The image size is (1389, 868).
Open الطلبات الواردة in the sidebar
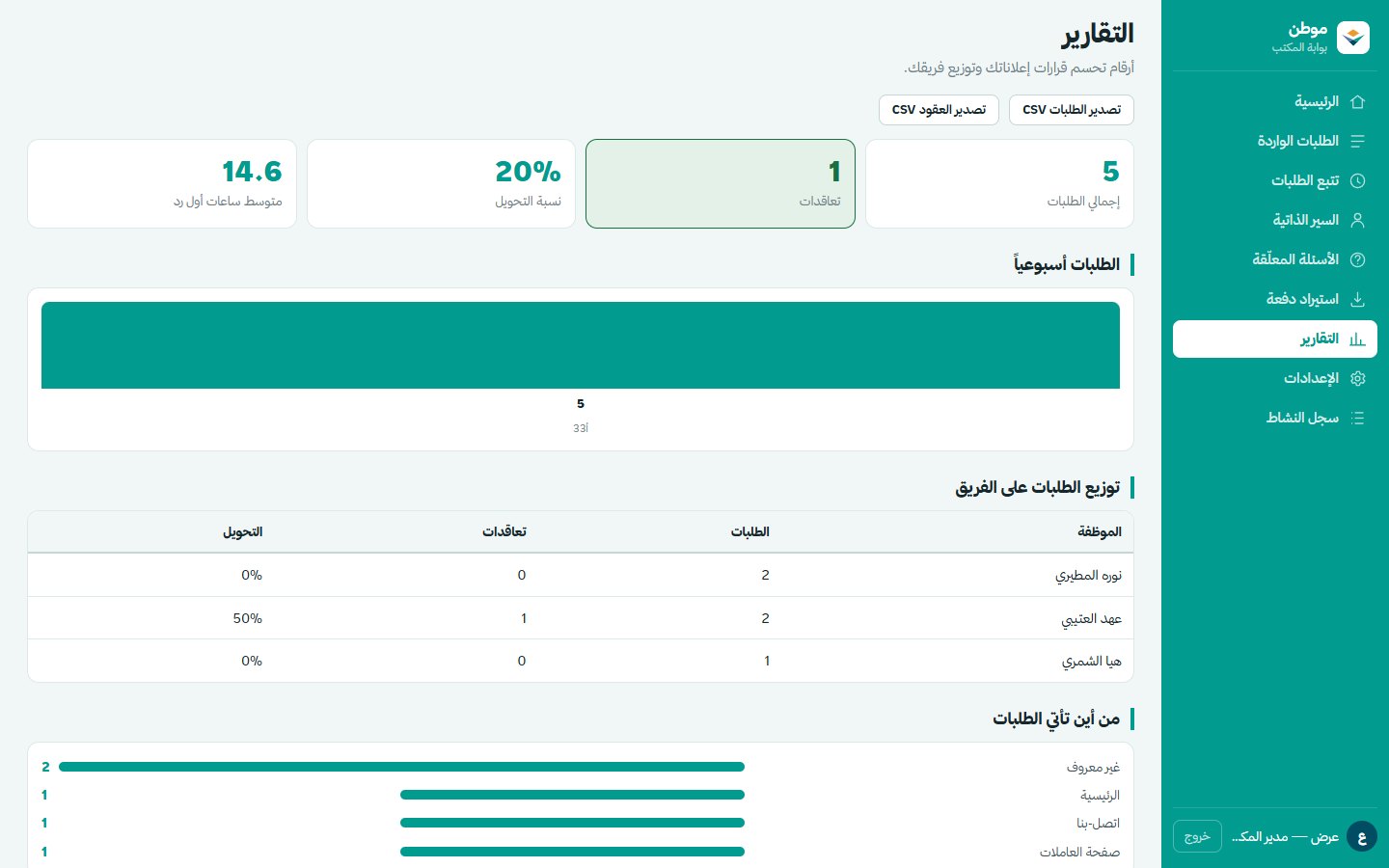click(1275, 141)
